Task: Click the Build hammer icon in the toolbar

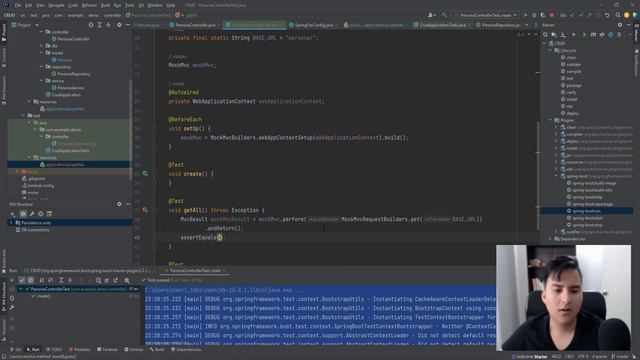Action: [x=444, y=15]
